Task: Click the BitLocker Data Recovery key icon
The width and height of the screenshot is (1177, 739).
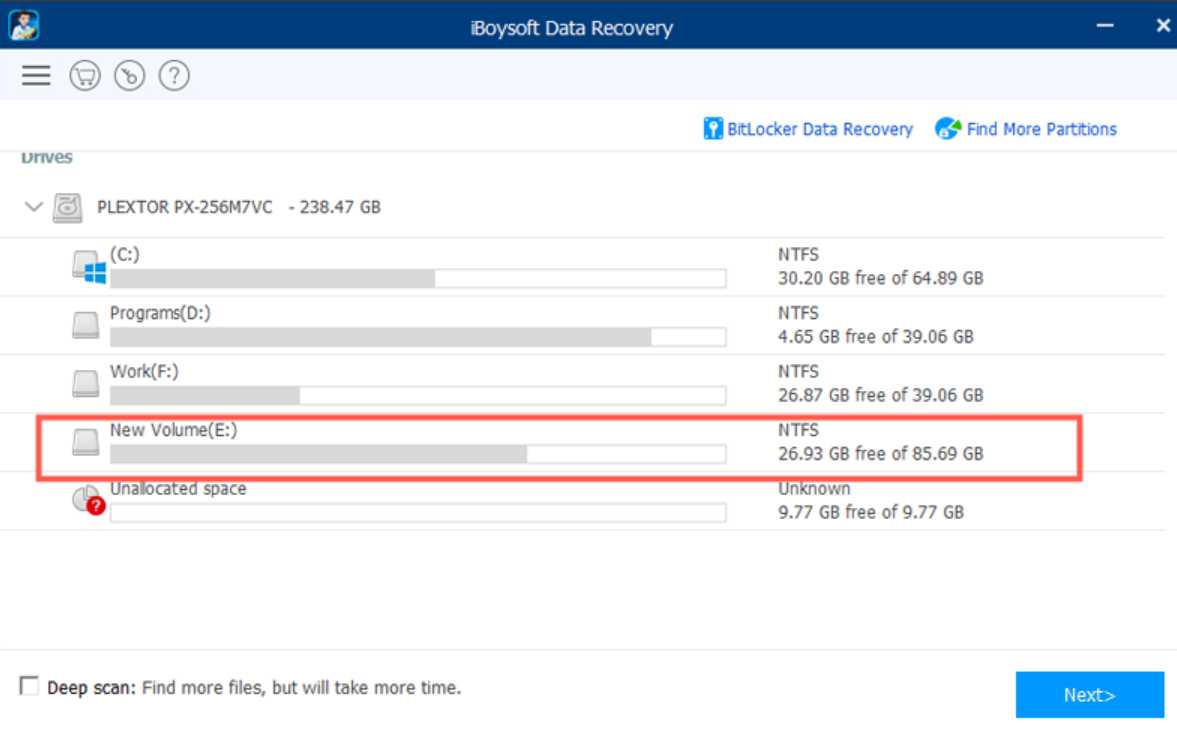Action: coord(712,128)
